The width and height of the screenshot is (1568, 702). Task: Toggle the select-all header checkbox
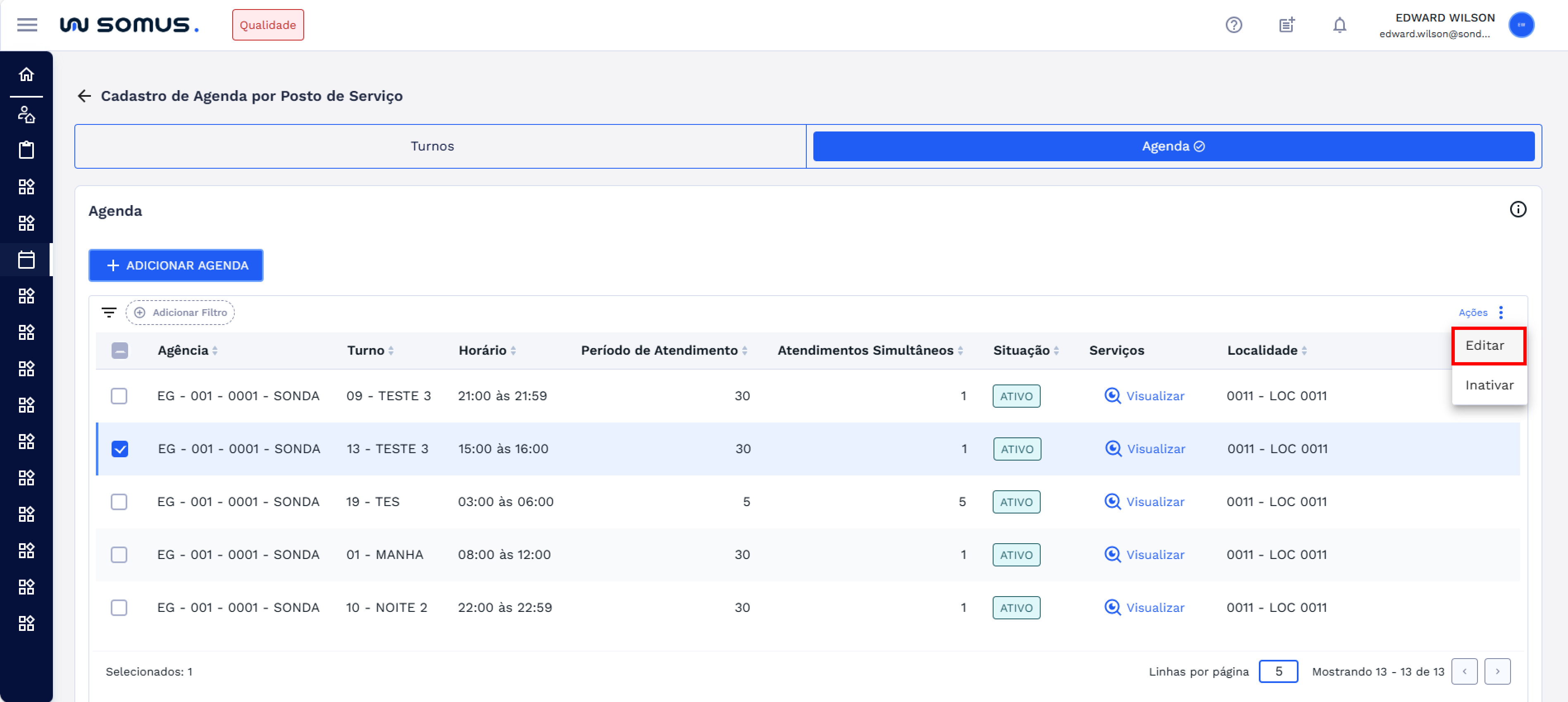[120, 350]
